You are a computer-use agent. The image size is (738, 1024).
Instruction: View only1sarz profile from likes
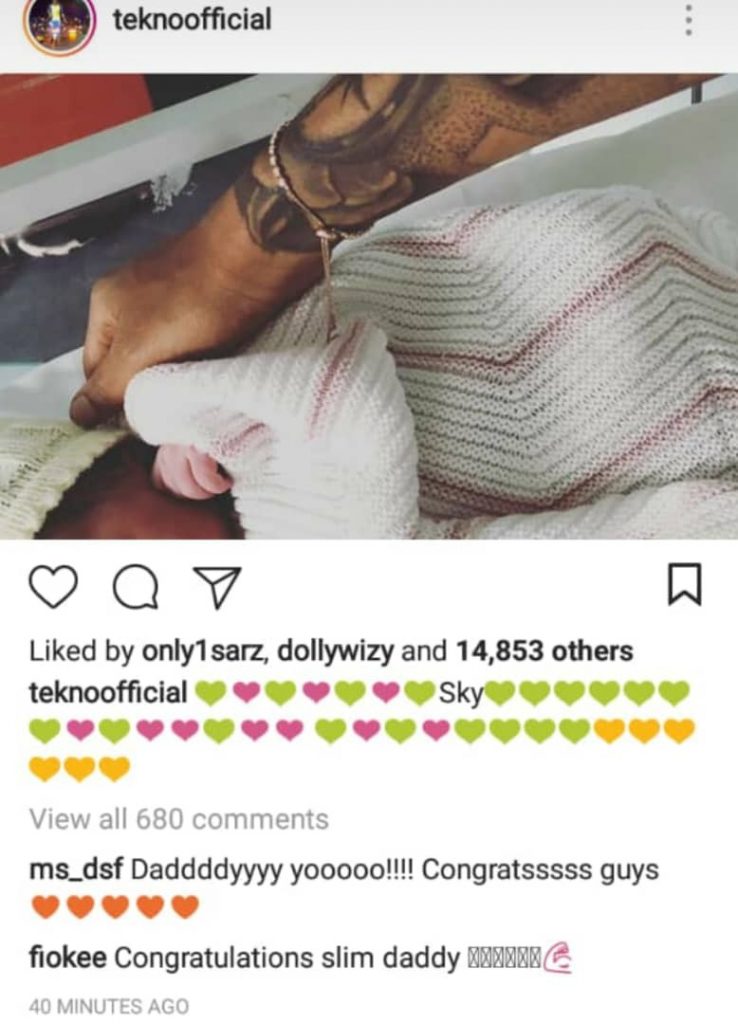(204, 651)
